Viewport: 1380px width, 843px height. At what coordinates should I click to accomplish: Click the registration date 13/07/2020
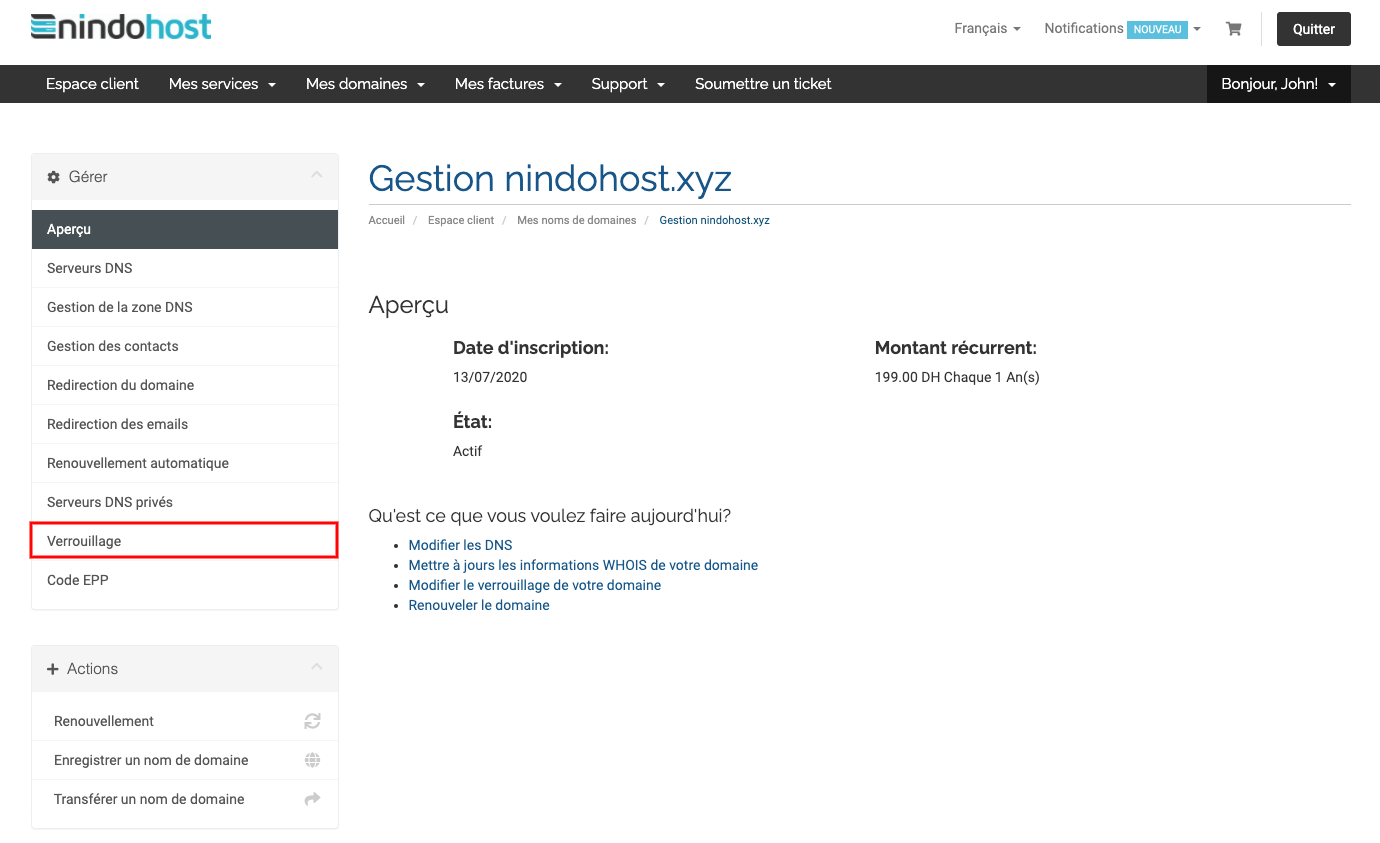click(x=490, y=378)
